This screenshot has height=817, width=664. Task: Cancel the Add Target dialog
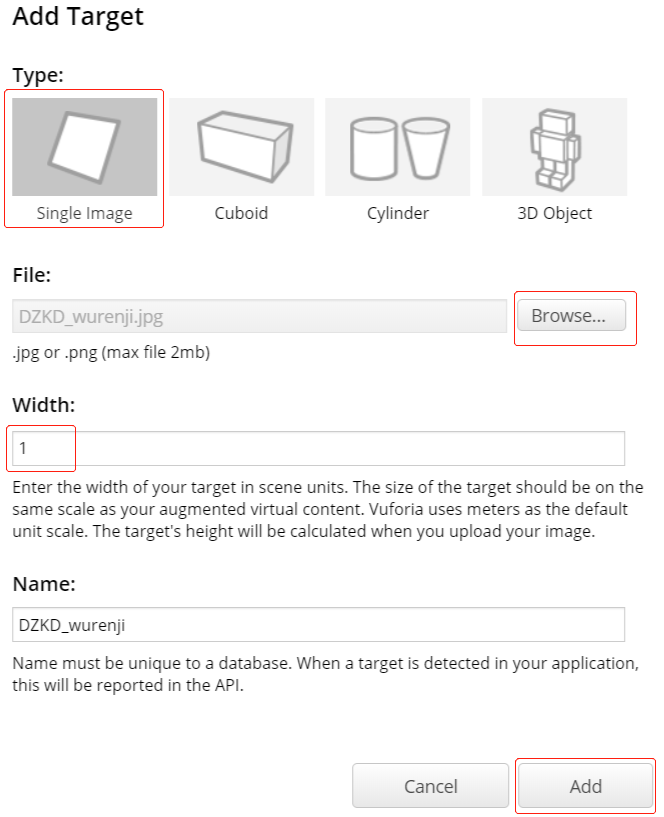coord(430,786)
